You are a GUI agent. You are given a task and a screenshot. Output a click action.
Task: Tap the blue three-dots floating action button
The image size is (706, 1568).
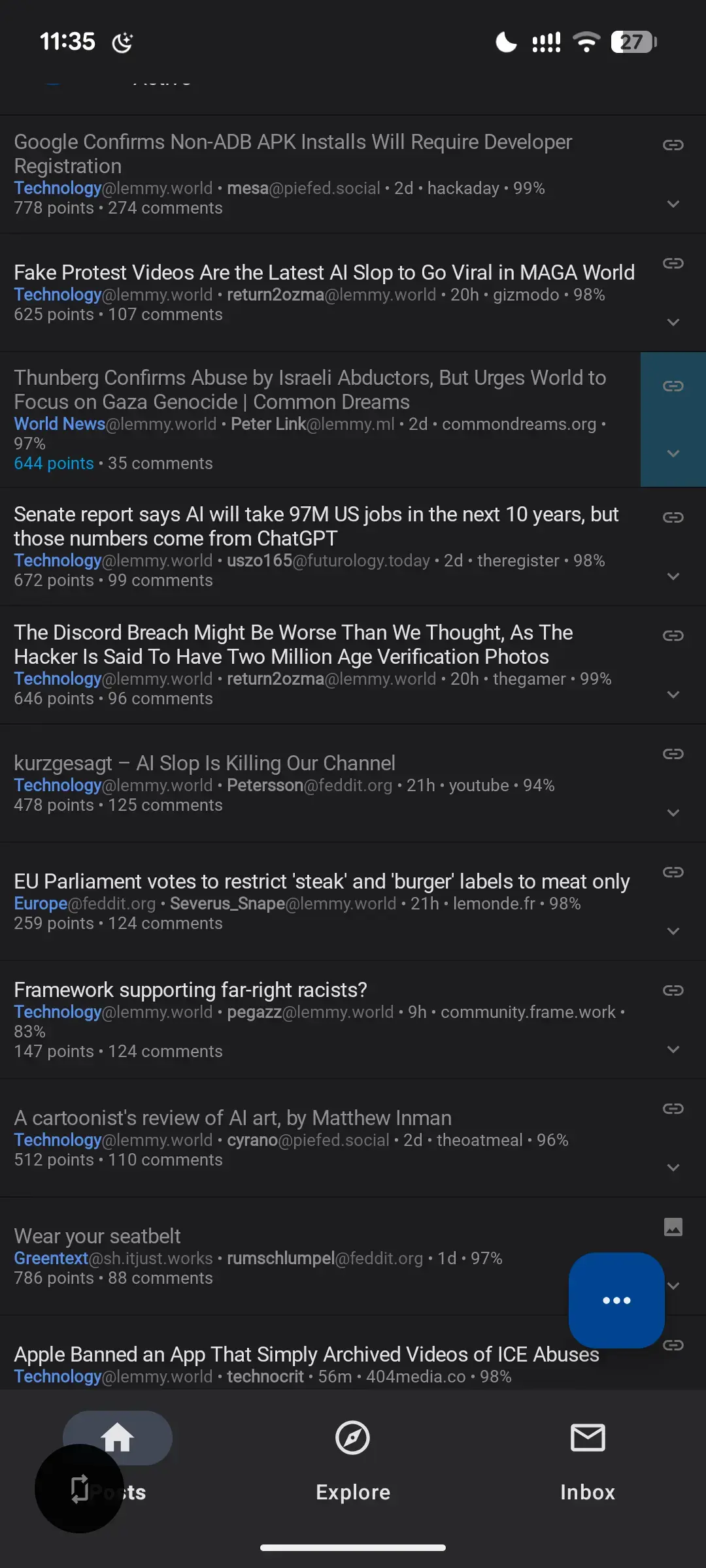click(x=616, y=1300)
